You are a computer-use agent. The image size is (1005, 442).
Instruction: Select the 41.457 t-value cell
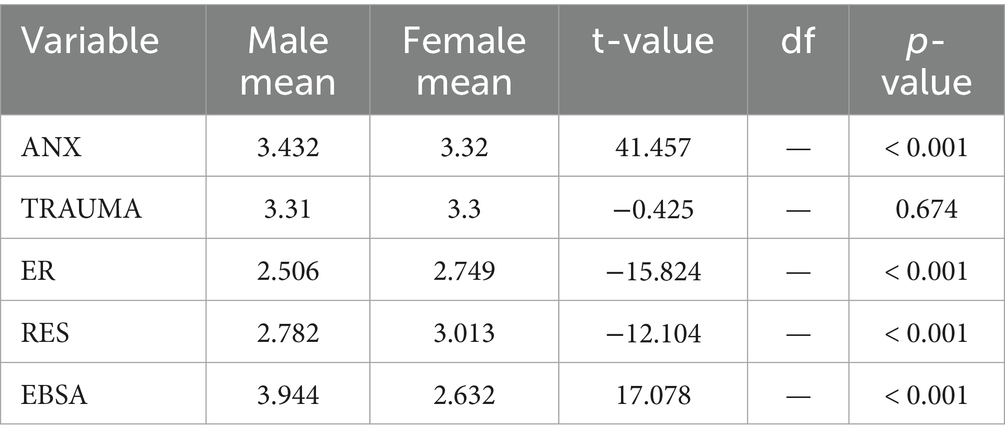(x=652, y=147)
